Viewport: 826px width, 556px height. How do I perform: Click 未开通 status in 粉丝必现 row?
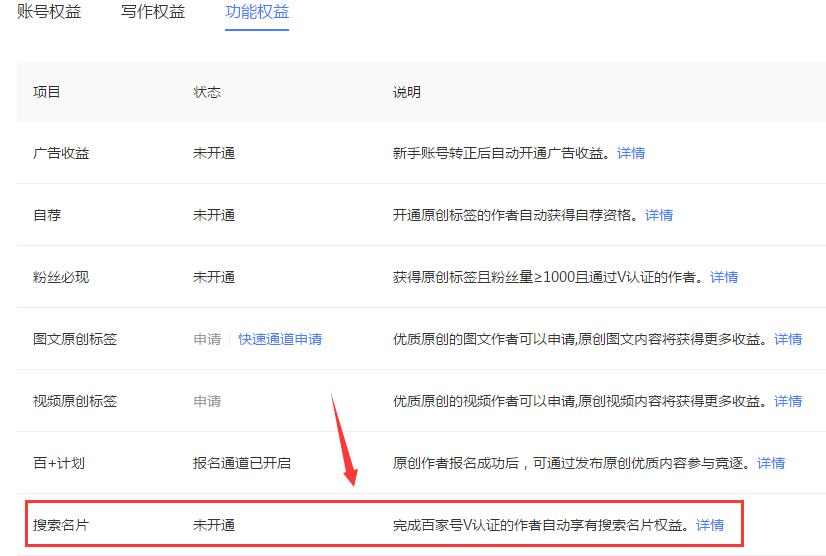(x=214, y=277)
